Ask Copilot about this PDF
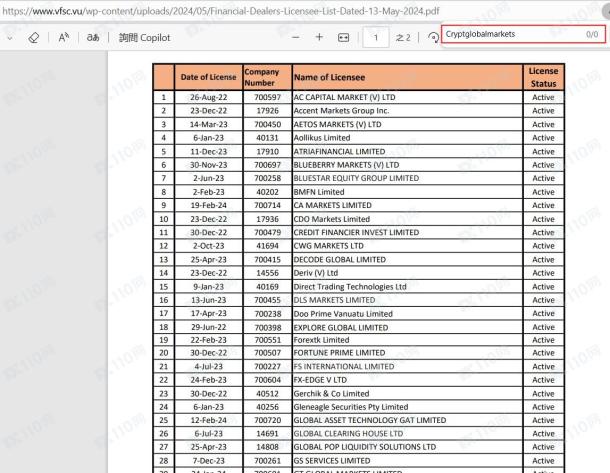610x473 pixels. click(144, 38)
